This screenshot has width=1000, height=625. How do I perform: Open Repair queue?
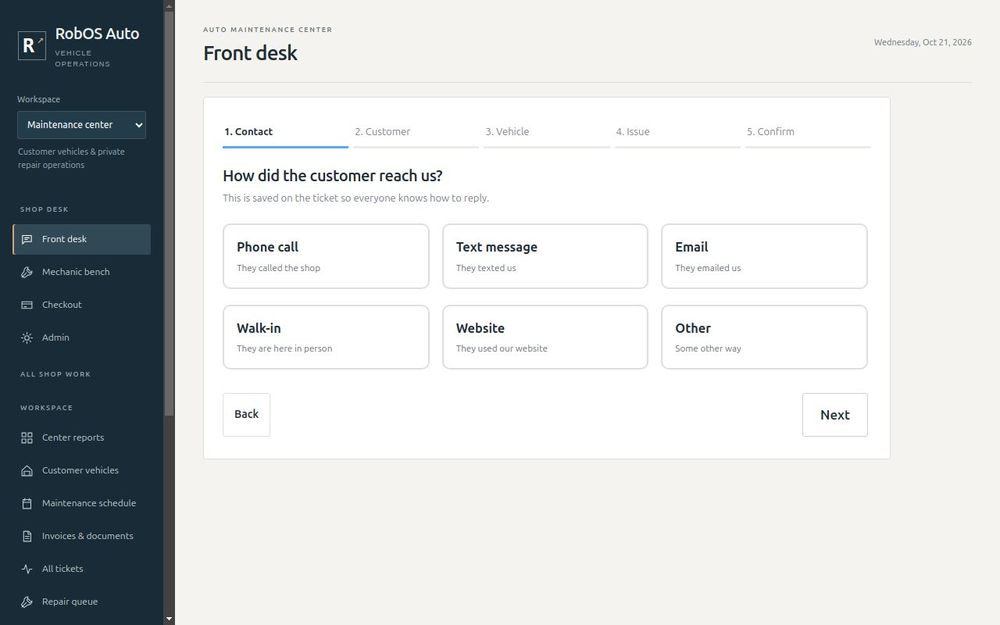(82, 602)
